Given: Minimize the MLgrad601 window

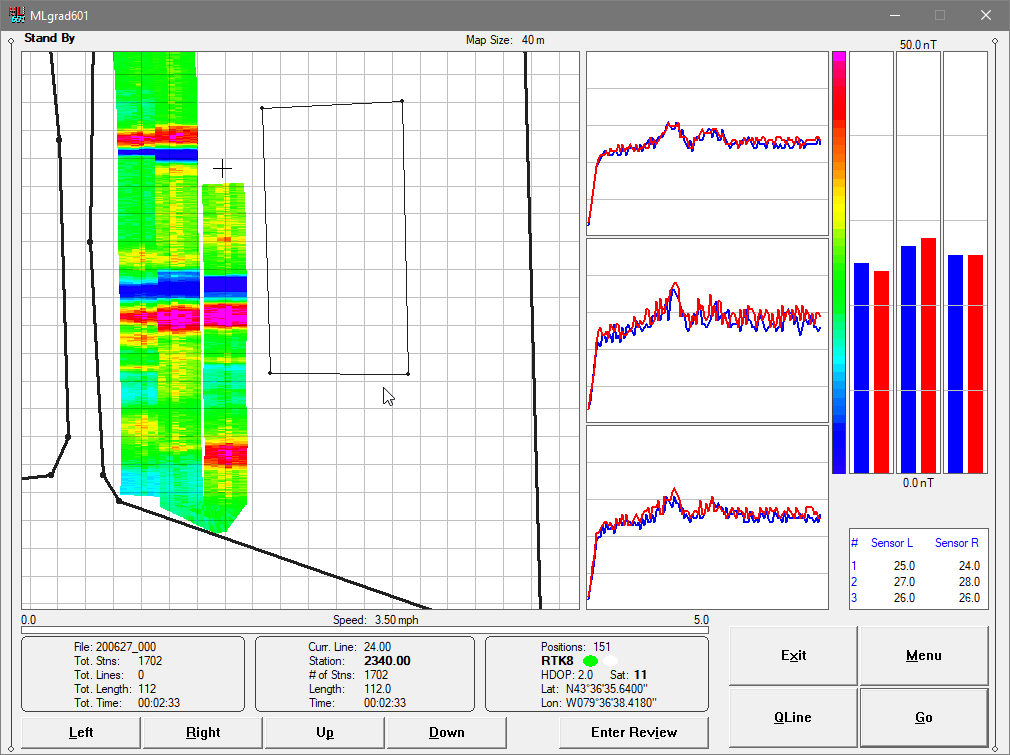Looking at the screenshot, I should [x=895, y=15].
